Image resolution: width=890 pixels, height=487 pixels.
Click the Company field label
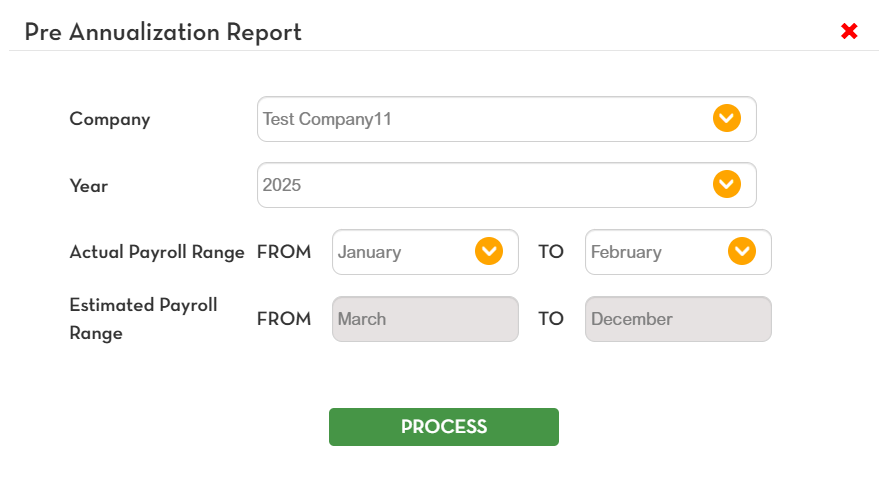click(110, 119)
